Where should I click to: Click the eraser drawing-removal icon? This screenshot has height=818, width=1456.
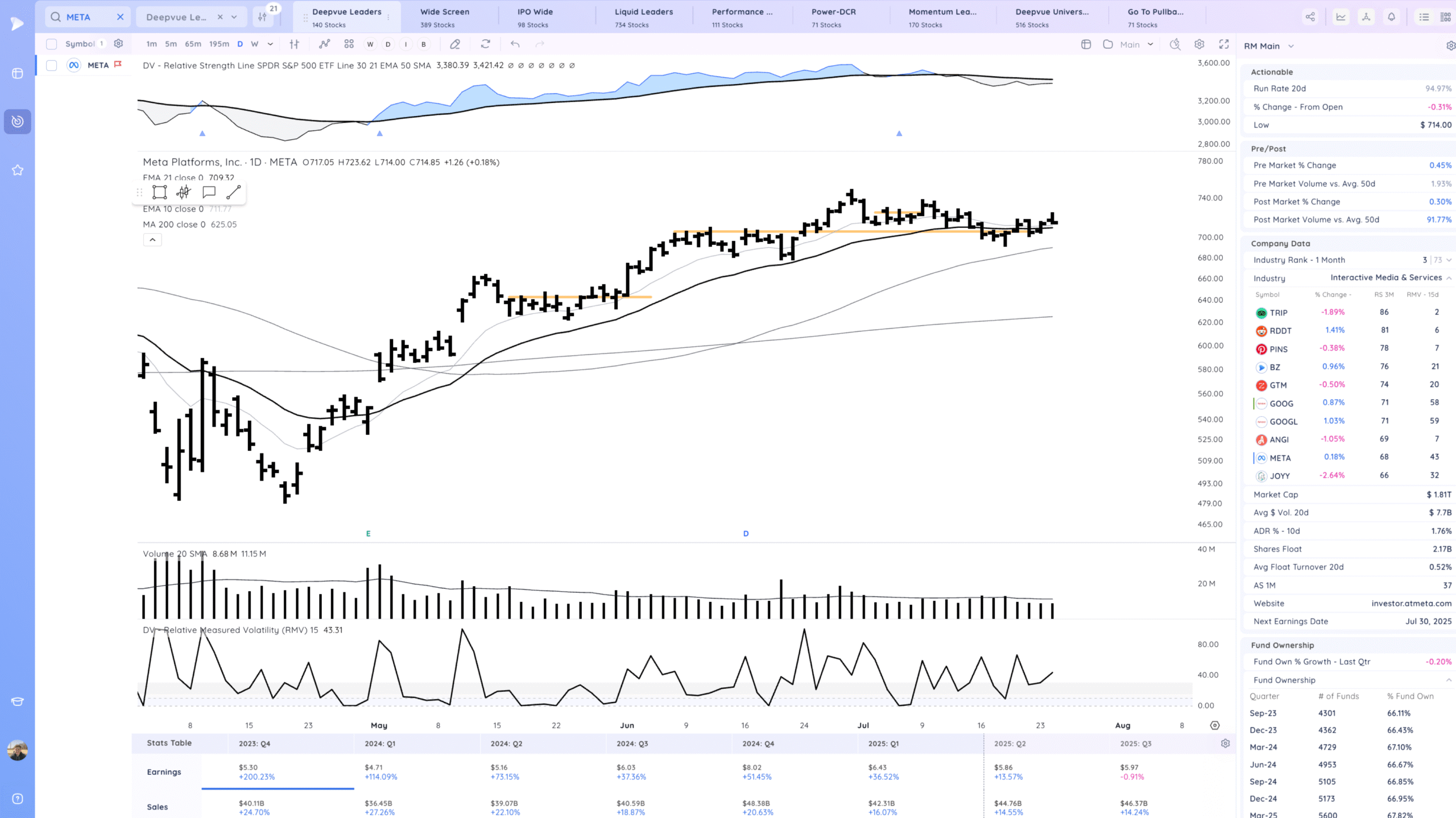[455, 44]
